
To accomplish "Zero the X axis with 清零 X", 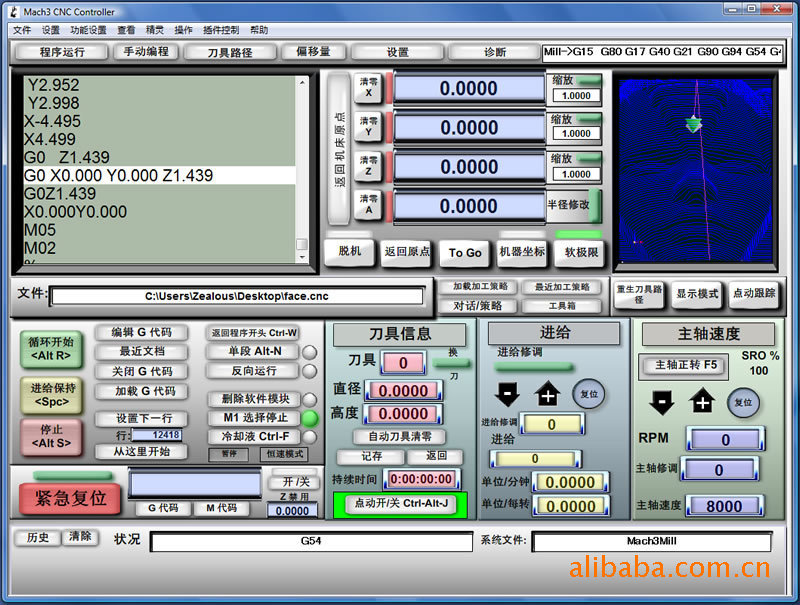I will point(368,88).
